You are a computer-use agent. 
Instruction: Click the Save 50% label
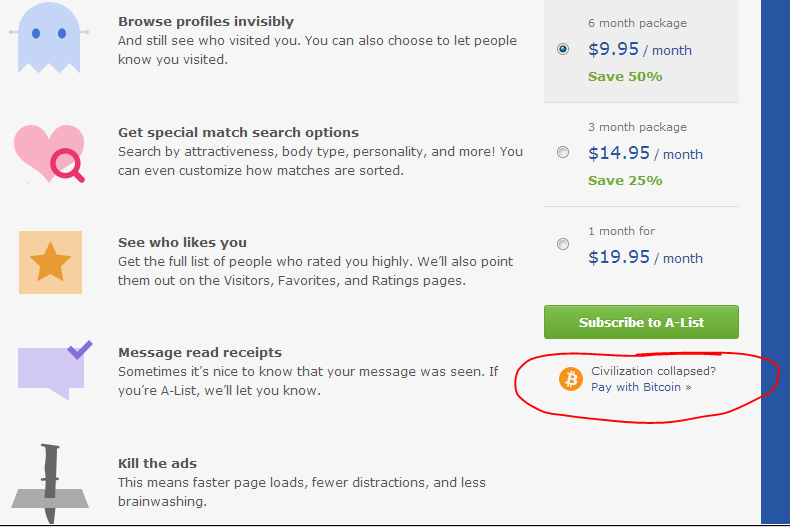[x=625, y=77]
